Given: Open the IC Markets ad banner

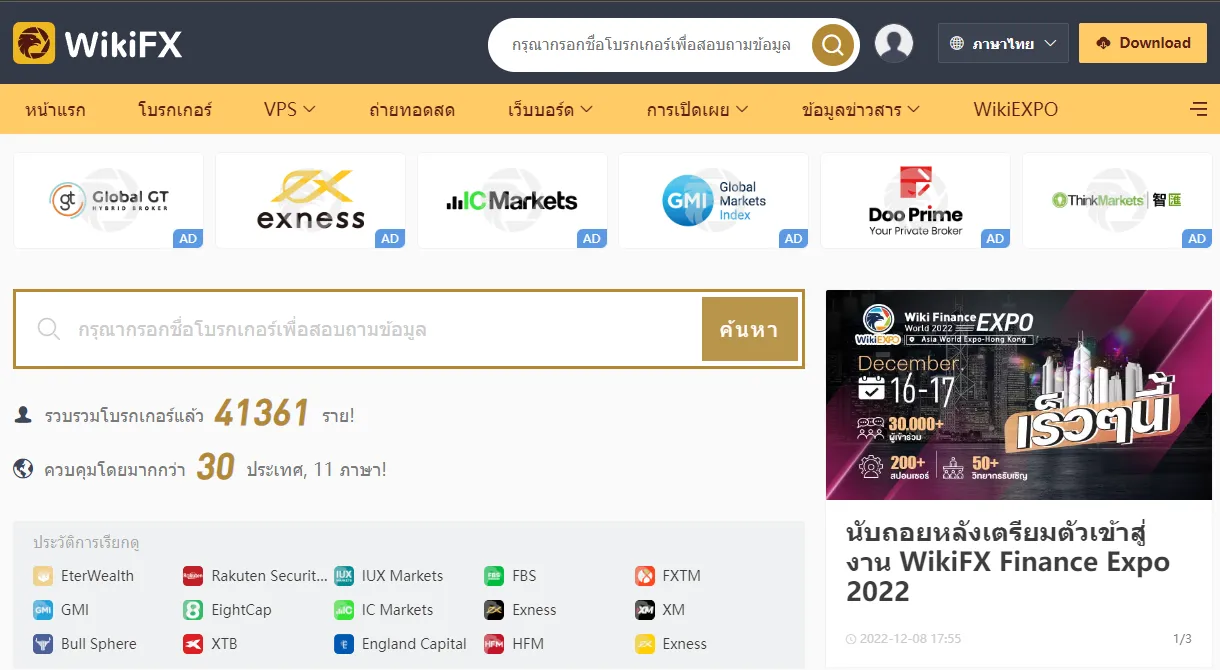Looking at the screenshot, I should click(x=512, y=200).
